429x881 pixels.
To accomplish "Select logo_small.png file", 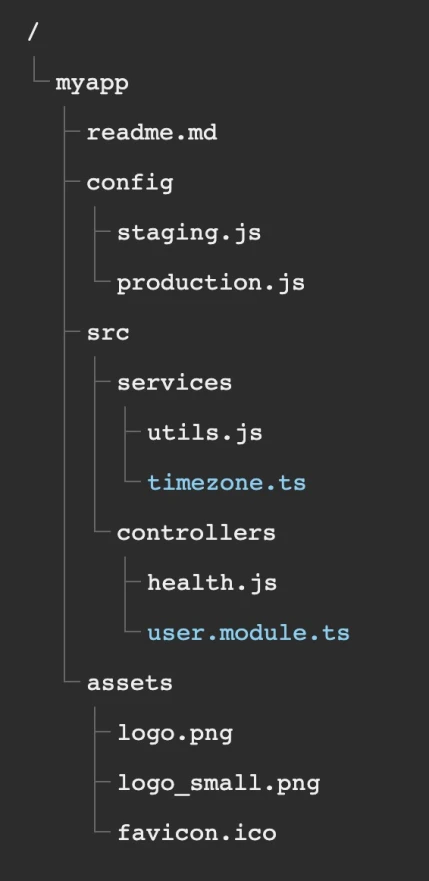I will coord(218,784).
